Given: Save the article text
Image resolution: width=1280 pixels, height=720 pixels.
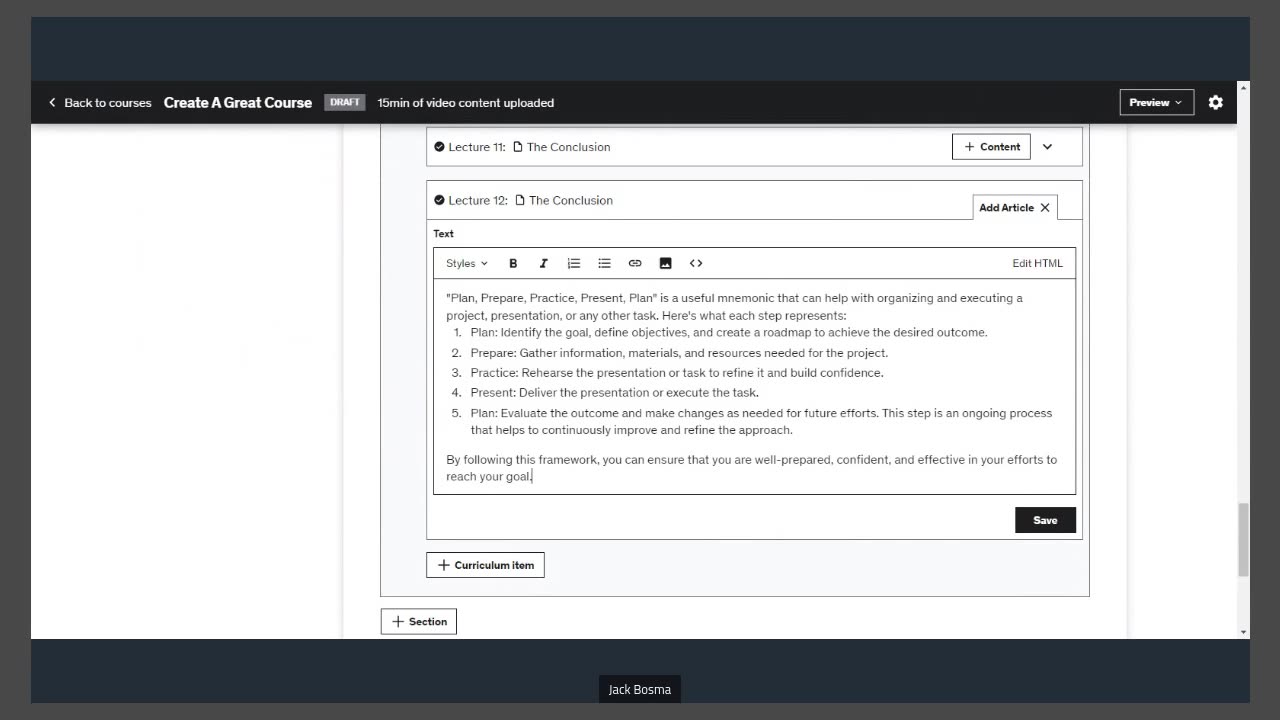Looking at the screenshot, I should click(1045, 520).
